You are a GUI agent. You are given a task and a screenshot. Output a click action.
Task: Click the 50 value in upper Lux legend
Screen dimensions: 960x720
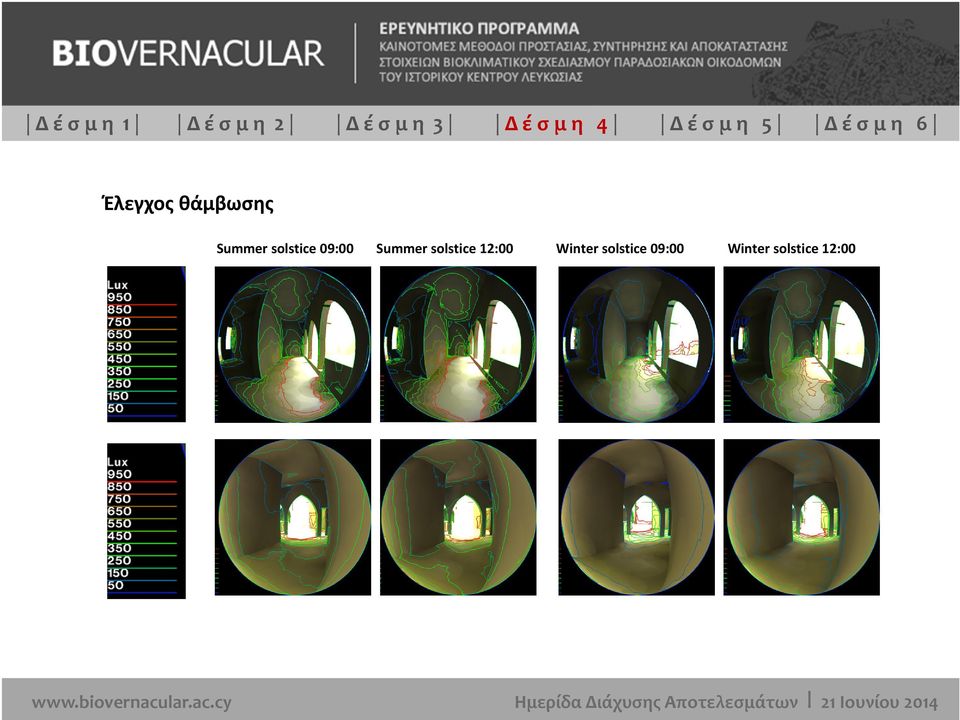point(116,408)
